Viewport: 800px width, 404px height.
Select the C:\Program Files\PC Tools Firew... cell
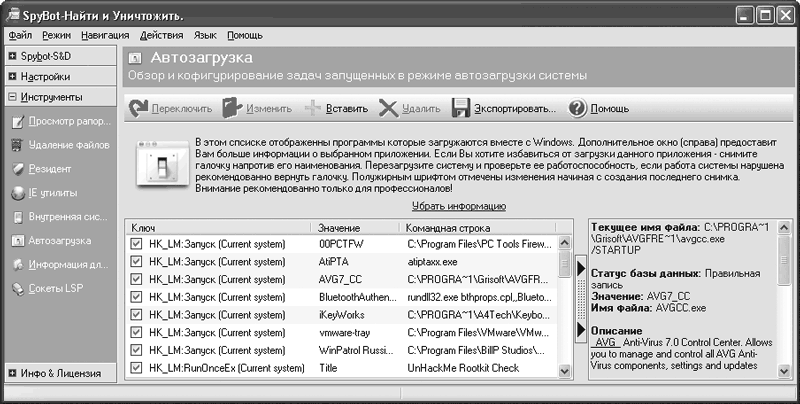[x=480, y=244]
